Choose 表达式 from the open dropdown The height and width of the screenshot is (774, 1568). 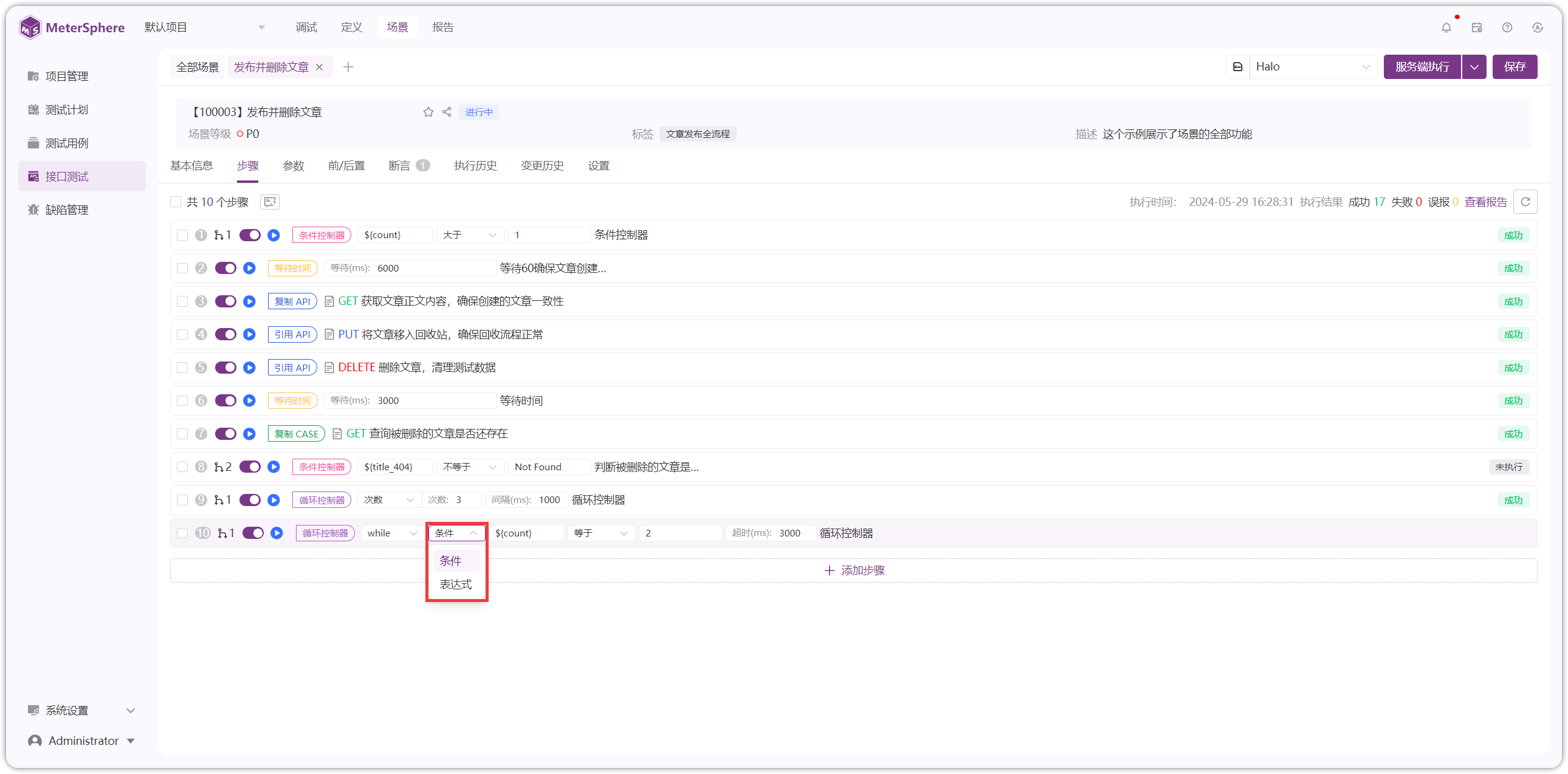tap(456, 584)
